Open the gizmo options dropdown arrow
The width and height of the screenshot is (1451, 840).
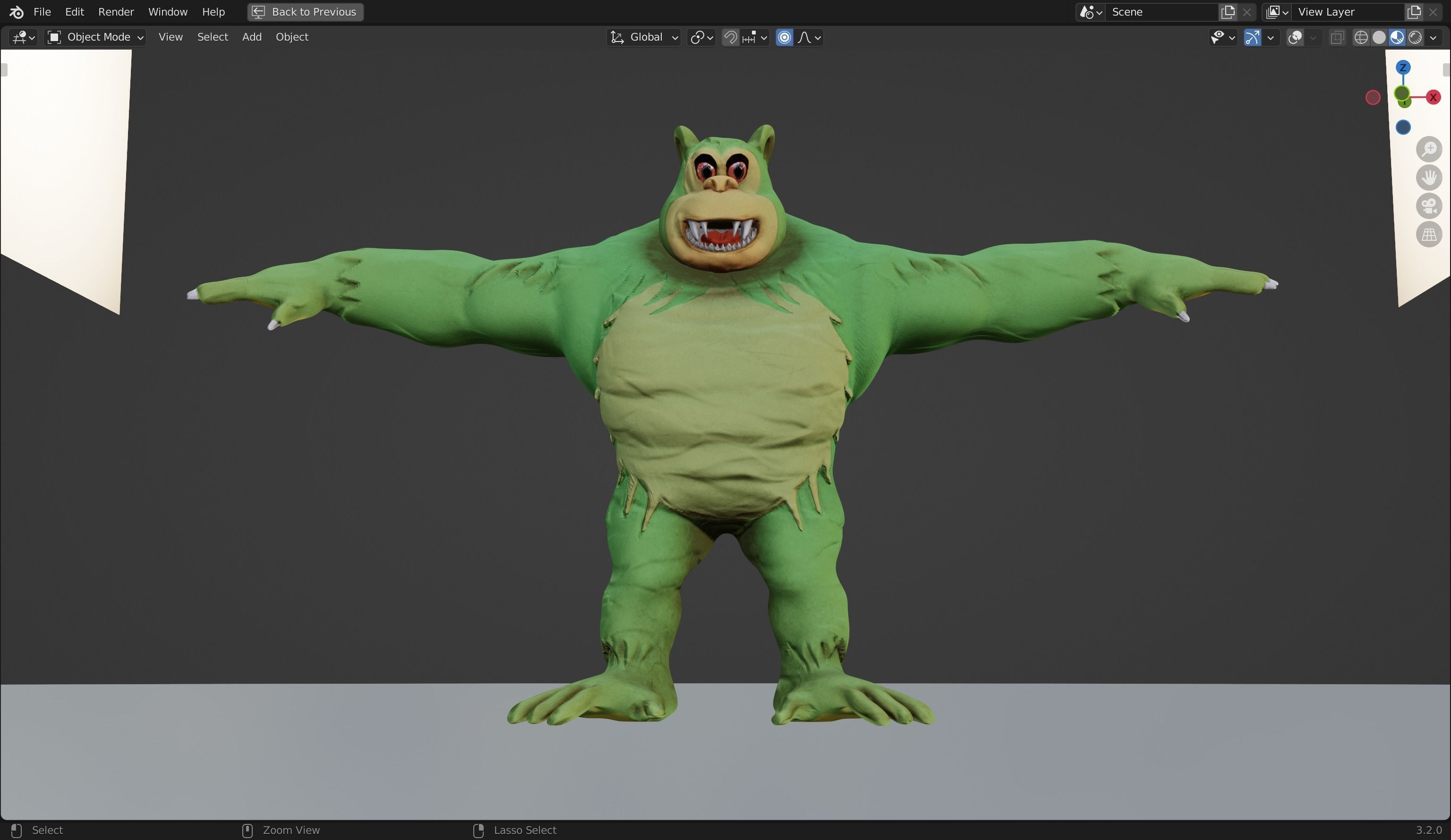(x=1271, y=37)
